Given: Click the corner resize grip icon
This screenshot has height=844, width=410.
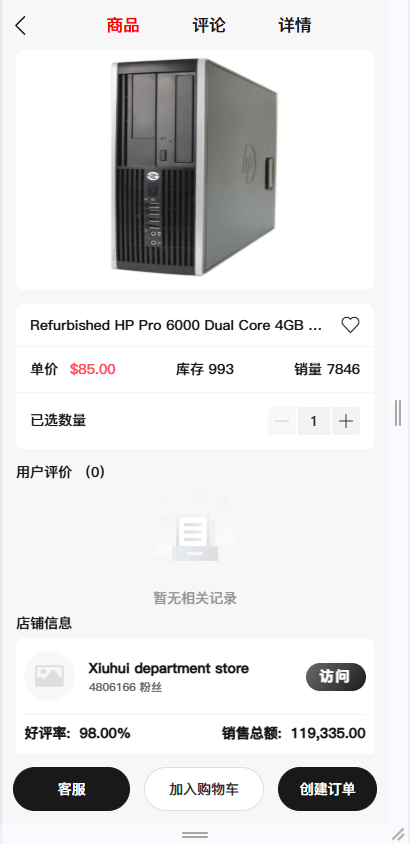Looking at the screenshot, I should [398, 834].
